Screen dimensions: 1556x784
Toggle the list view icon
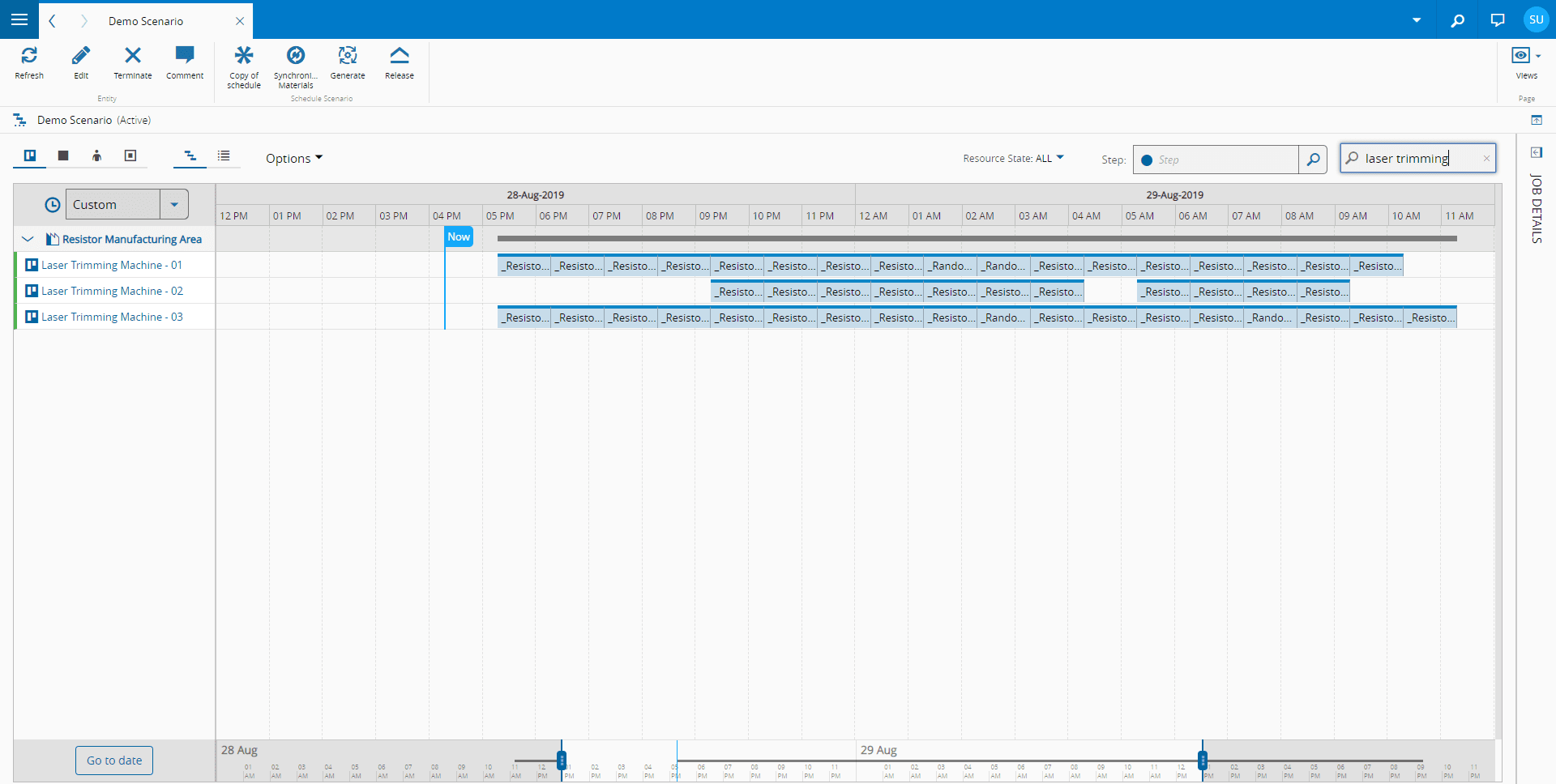pos(224,156)
